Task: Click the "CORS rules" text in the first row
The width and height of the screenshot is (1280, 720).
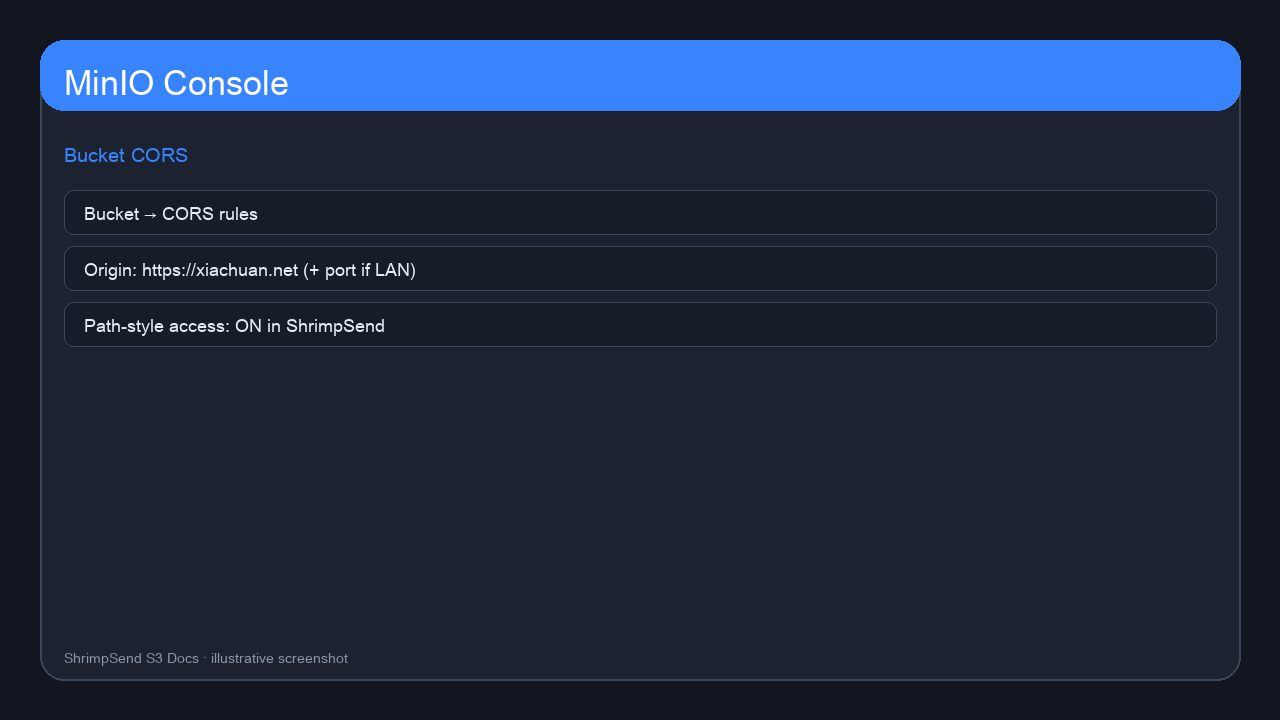Action: 210,214
